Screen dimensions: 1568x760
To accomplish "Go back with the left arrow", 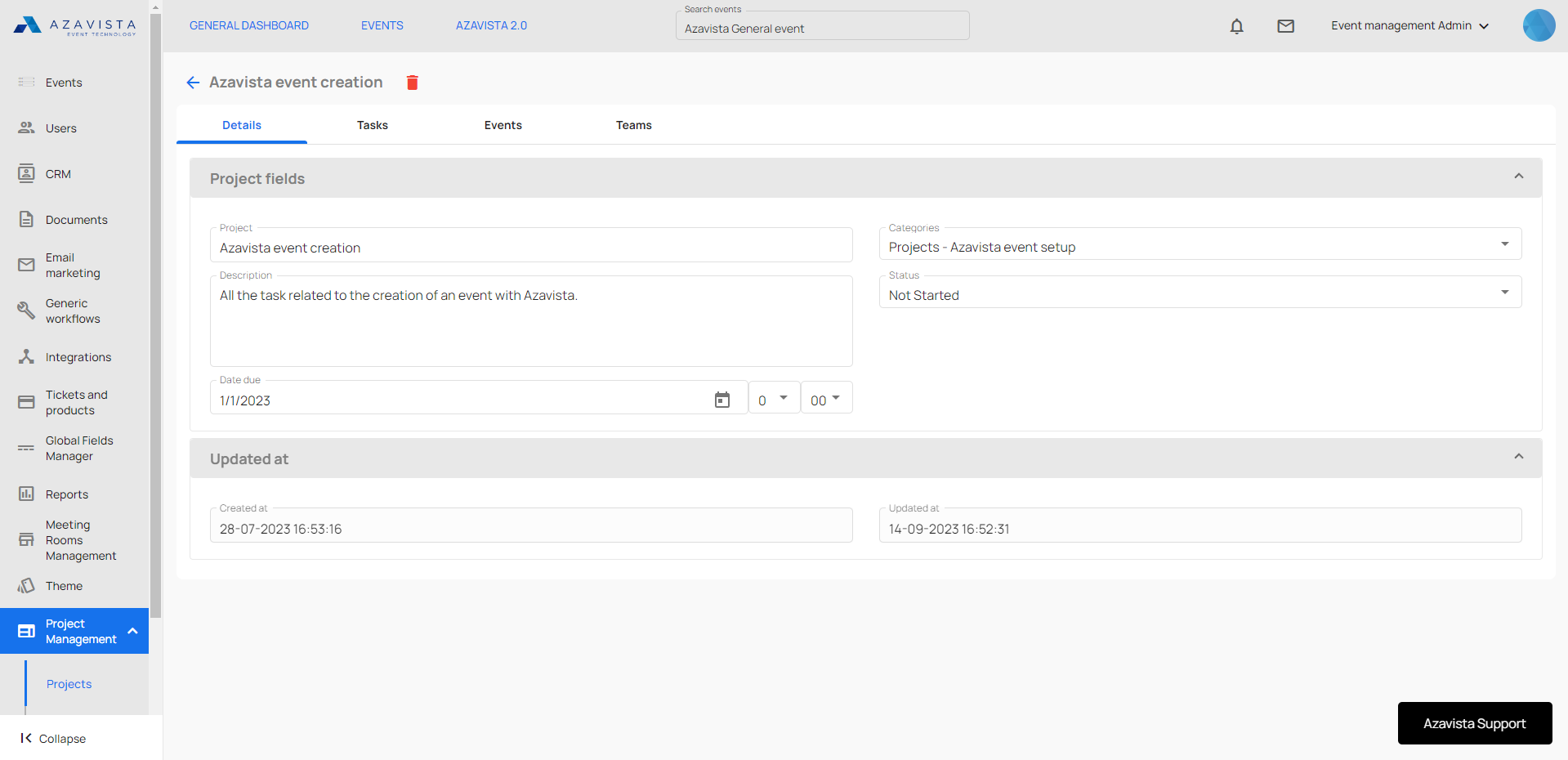I will tap(193, 83).
